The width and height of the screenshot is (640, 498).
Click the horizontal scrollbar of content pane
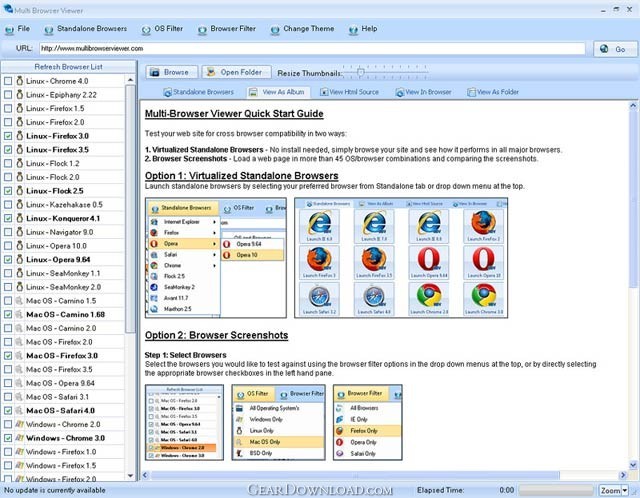(x=355, y=475)
